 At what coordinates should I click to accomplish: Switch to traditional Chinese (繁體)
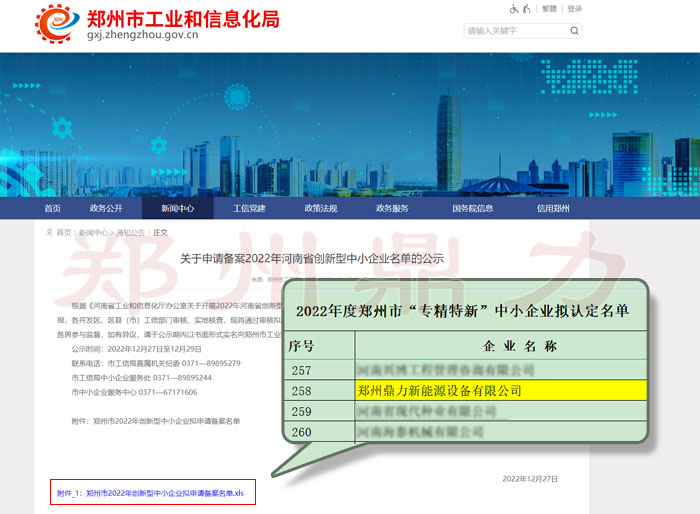pyautogui.click(x=549, y=9)
